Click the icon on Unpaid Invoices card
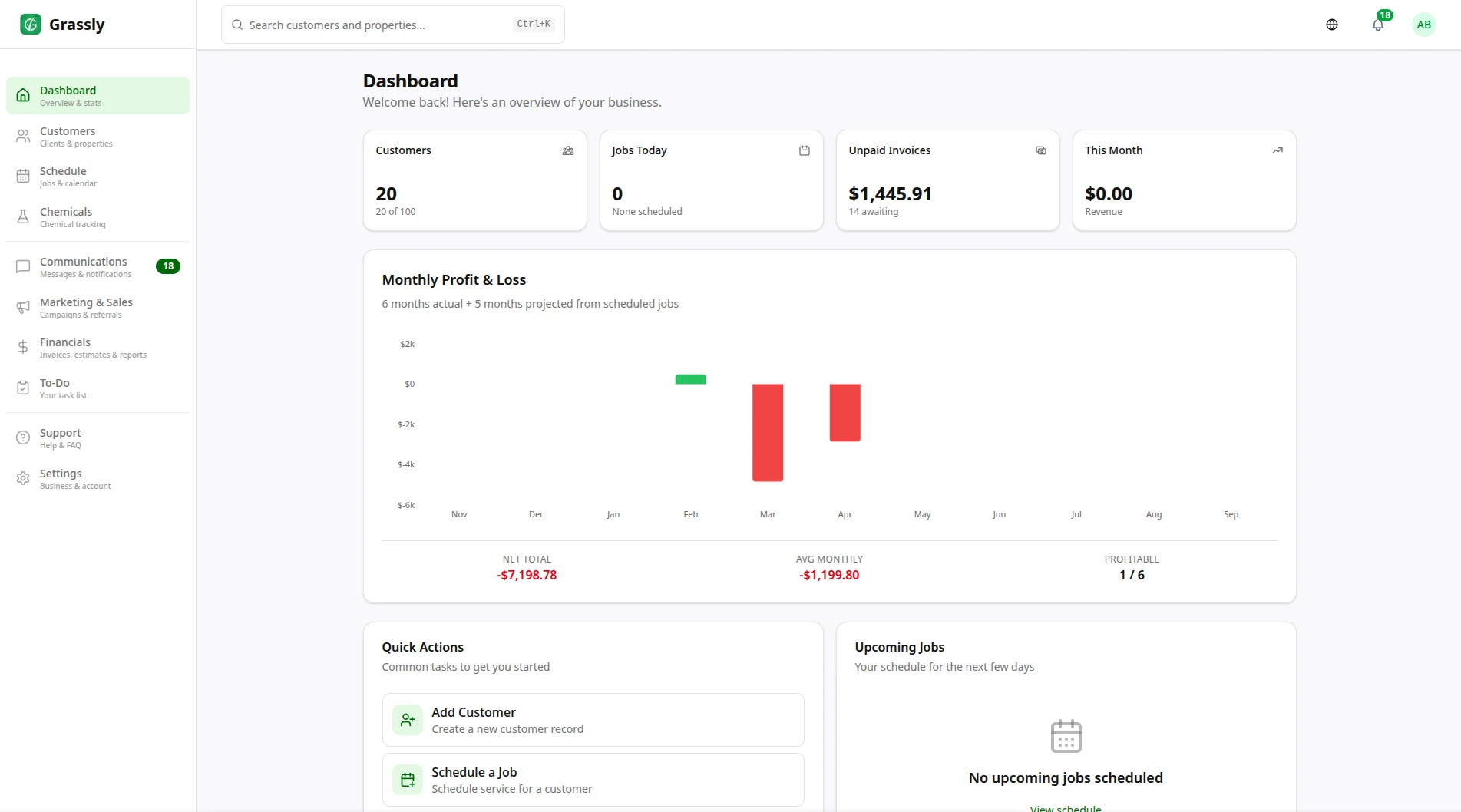The image size is (1461, 812). 1041,150
